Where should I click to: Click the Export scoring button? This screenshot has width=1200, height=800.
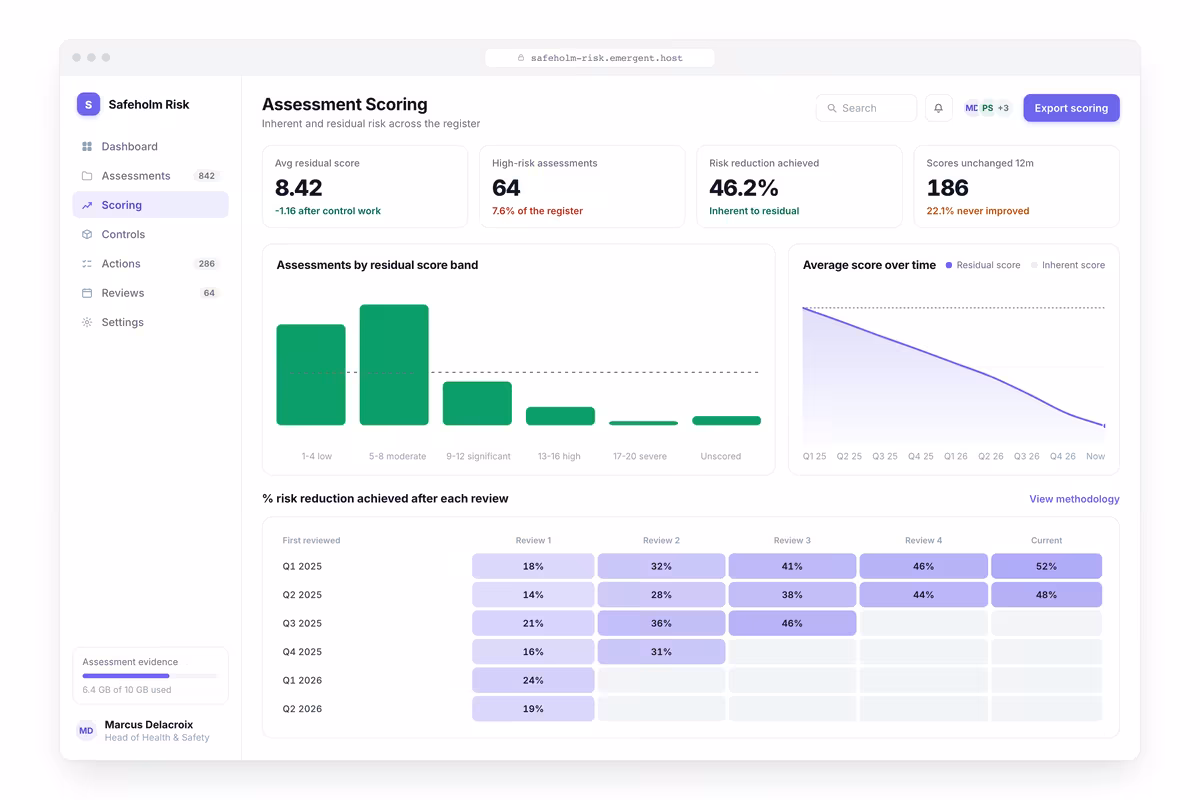tap(1071, 108)
